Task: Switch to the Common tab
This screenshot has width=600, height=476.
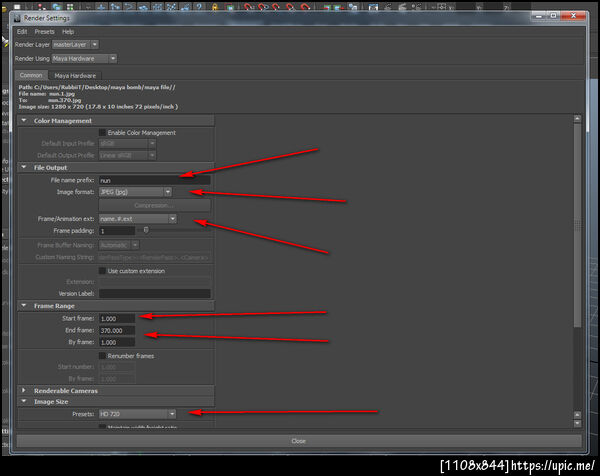Action: pos(31,75)
